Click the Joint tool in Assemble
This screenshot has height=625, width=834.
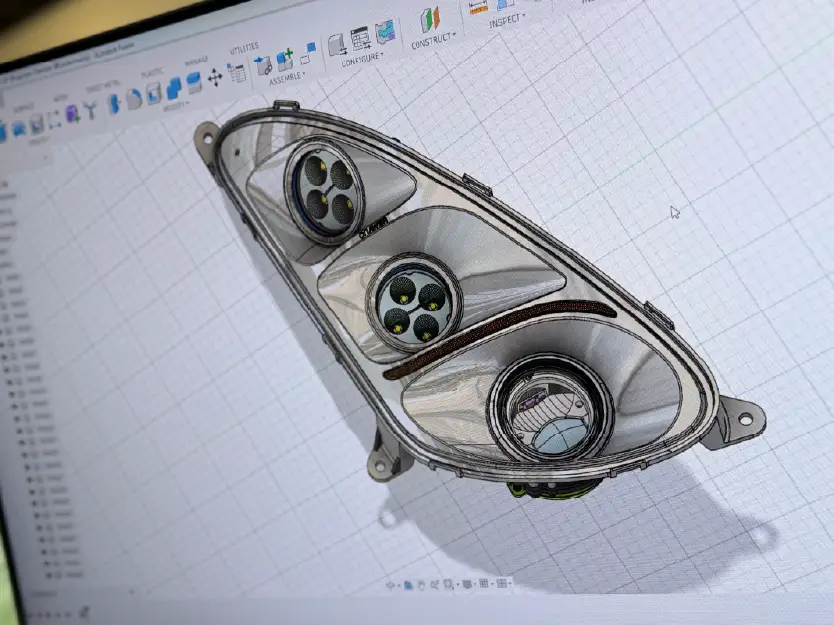[x=263, y=65]
